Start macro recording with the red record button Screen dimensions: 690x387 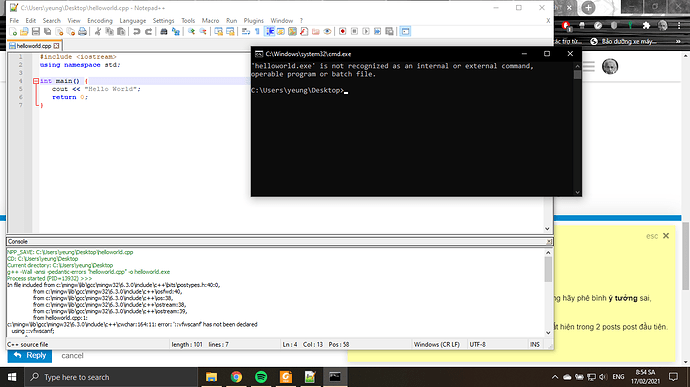click(342, 32)
